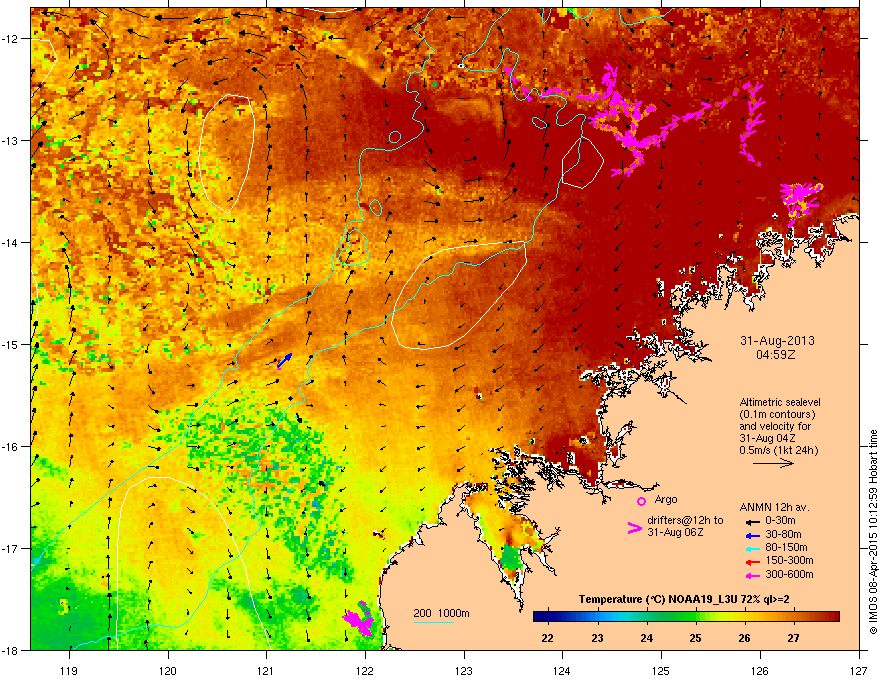Screen dimensions: 880x680
Task: Click the longitude label 126
Action: click(x=760, y=670)
